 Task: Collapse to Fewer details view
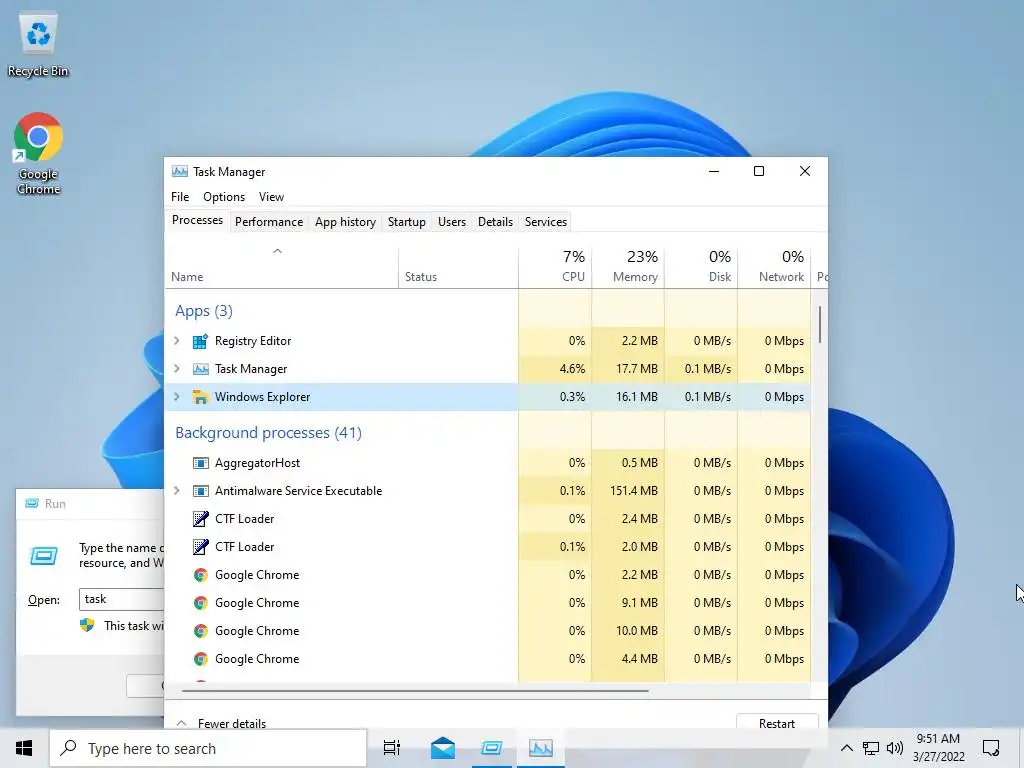pyautogui.click(x=221, y=724)
